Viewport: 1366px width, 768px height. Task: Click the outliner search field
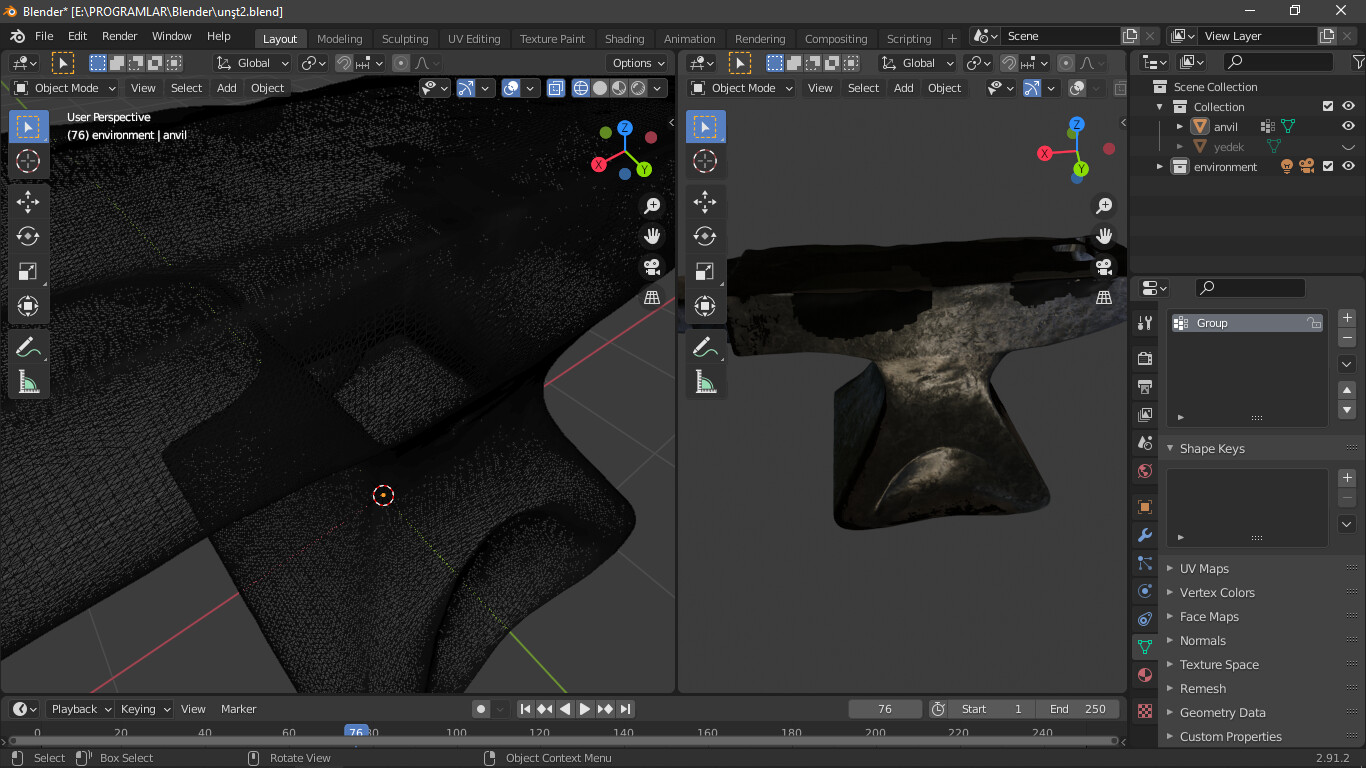1278,62
